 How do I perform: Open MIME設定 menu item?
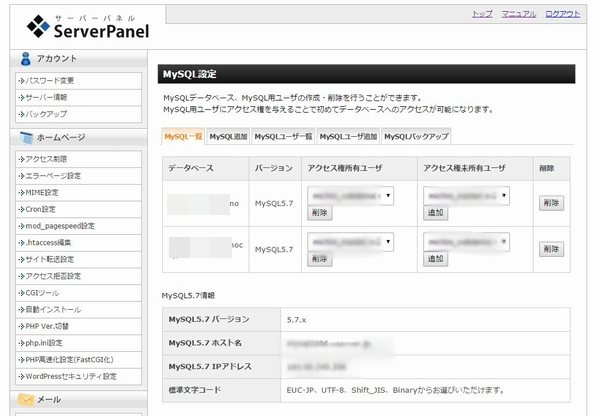pyautogui.click(x=78, y=193)
